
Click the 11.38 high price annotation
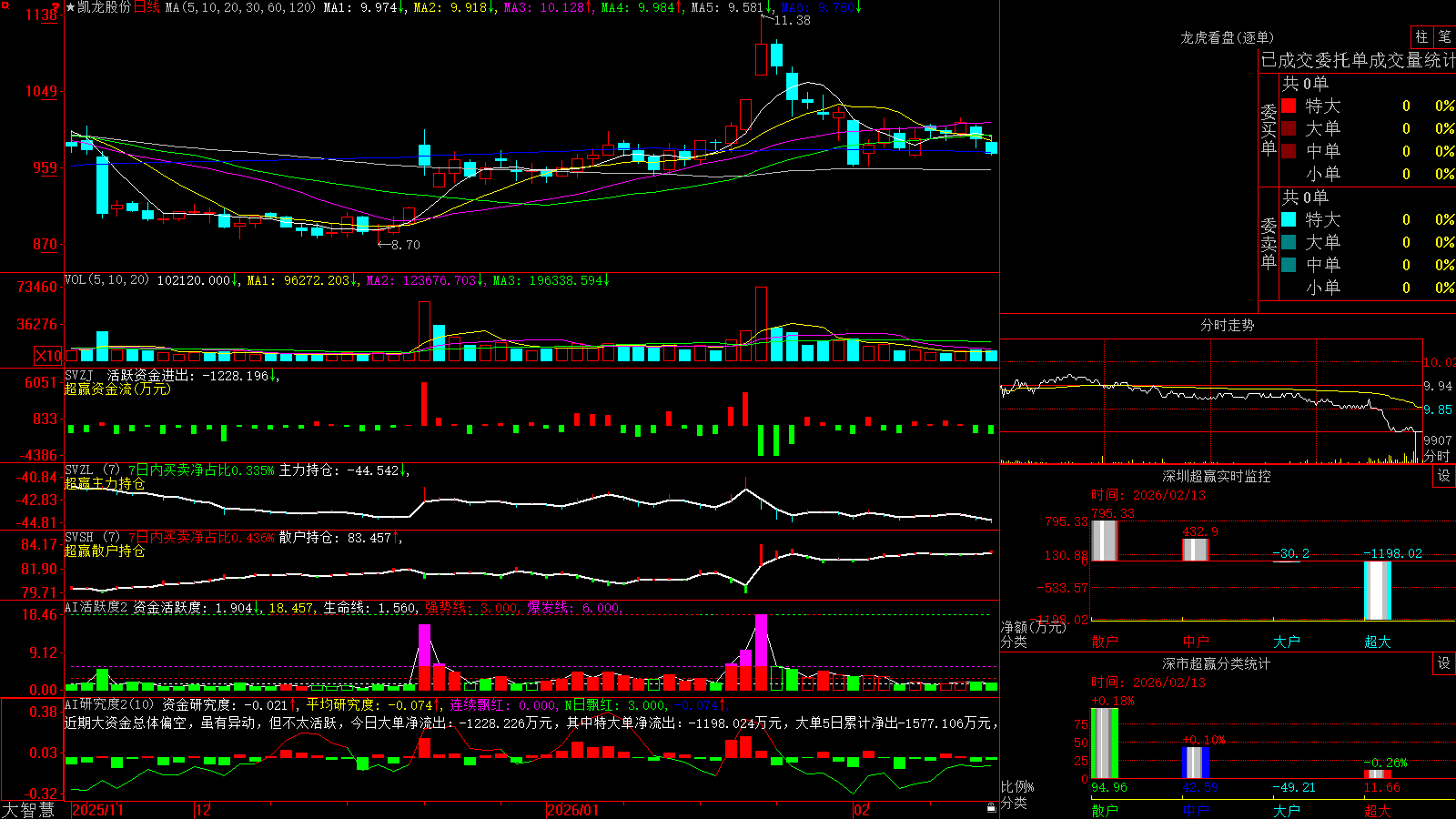[x=792, y=20]
